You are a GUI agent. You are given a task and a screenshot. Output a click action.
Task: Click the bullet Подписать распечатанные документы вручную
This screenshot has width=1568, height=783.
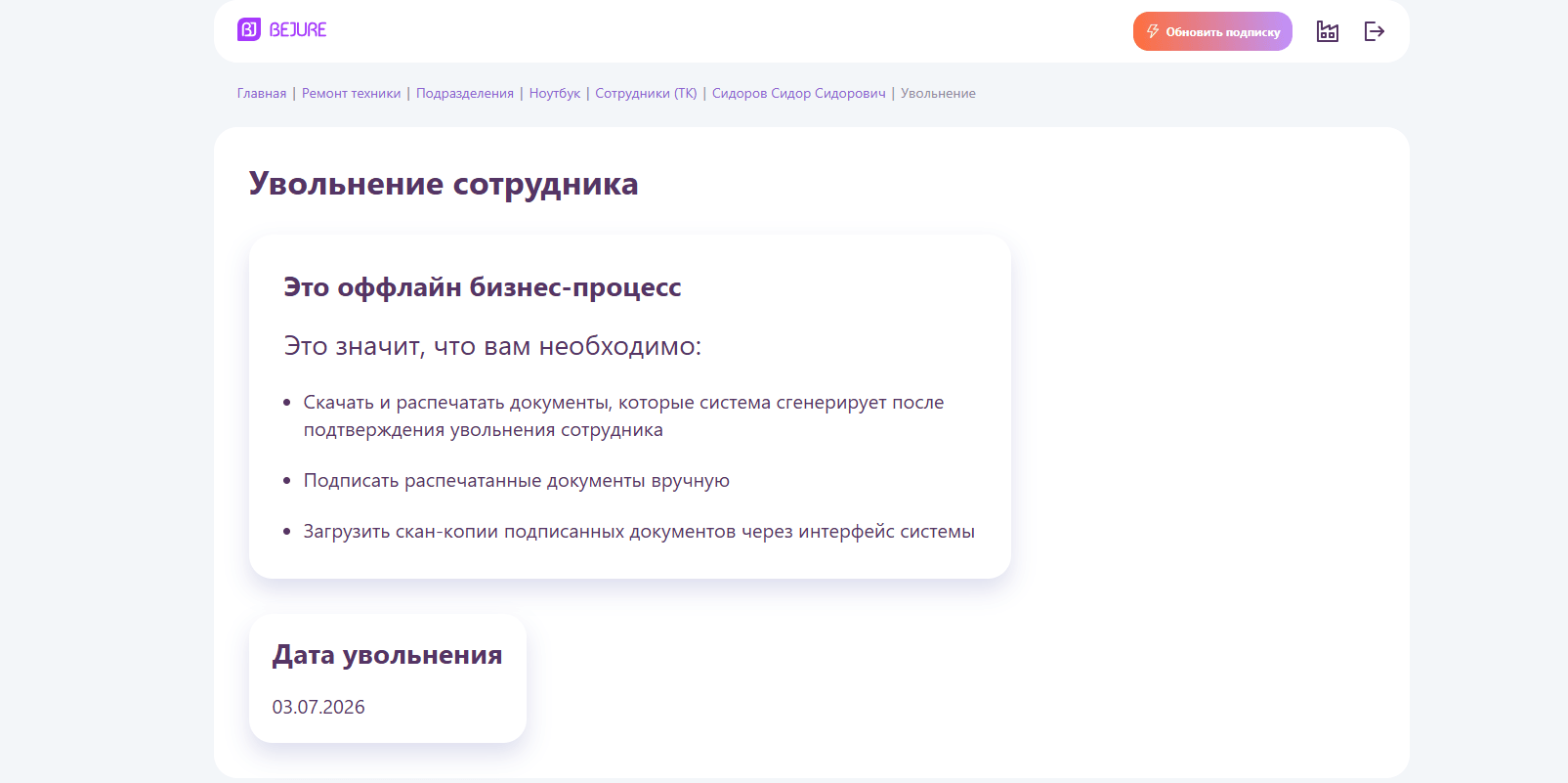pos(517,481)
